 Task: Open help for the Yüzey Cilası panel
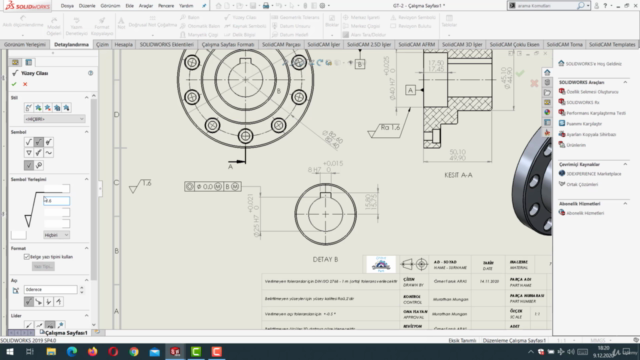pyautogui.click(x=90, y=73)
